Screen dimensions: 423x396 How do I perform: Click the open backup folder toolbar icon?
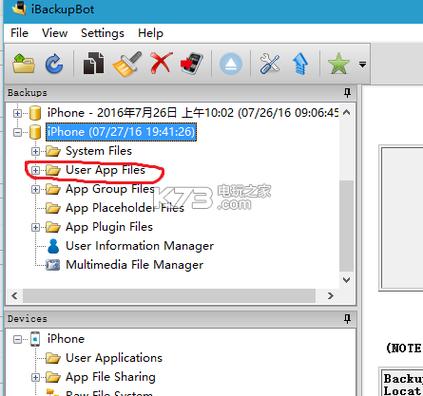pos(23,63)
